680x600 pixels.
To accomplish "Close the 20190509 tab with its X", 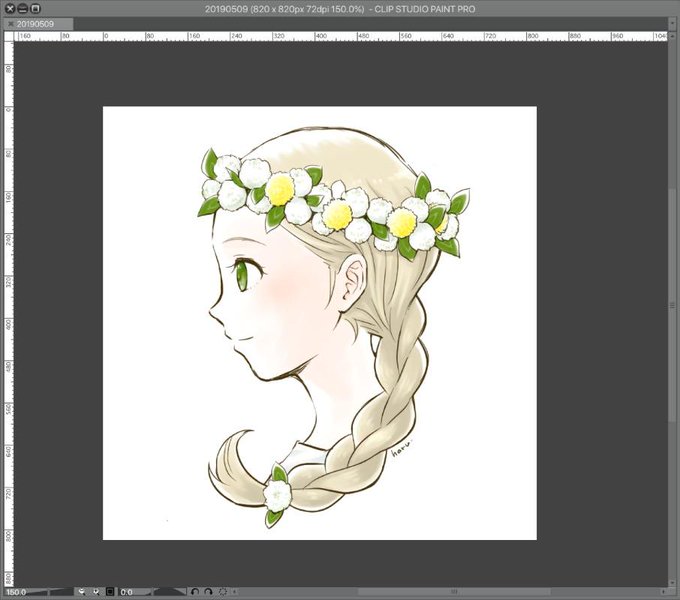I will (11, 24).
